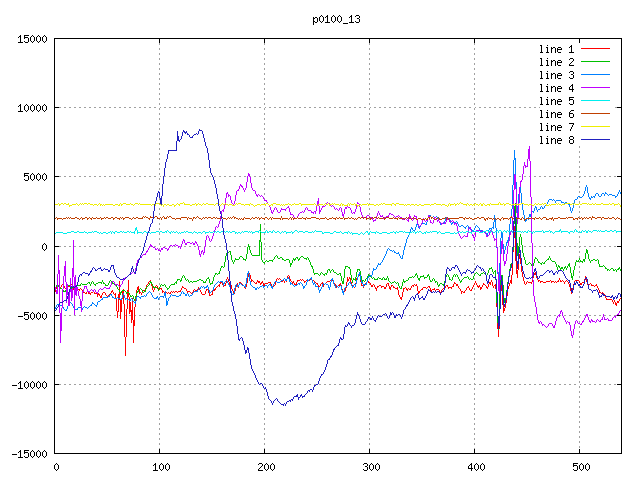Click the -15000 y-axis tick label
This screenshot has width=640, height=480.
click(29, 453)
